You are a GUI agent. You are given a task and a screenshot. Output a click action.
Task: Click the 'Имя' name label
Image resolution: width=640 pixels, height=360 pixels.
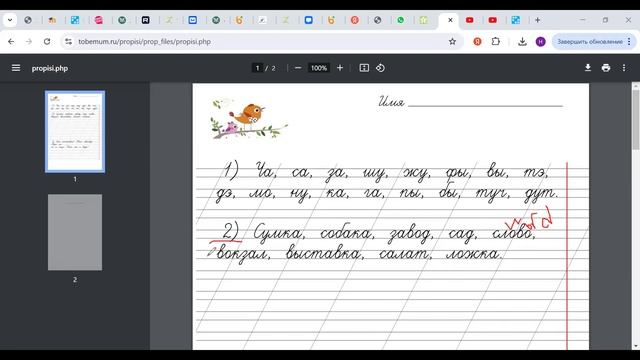point(391,102)
